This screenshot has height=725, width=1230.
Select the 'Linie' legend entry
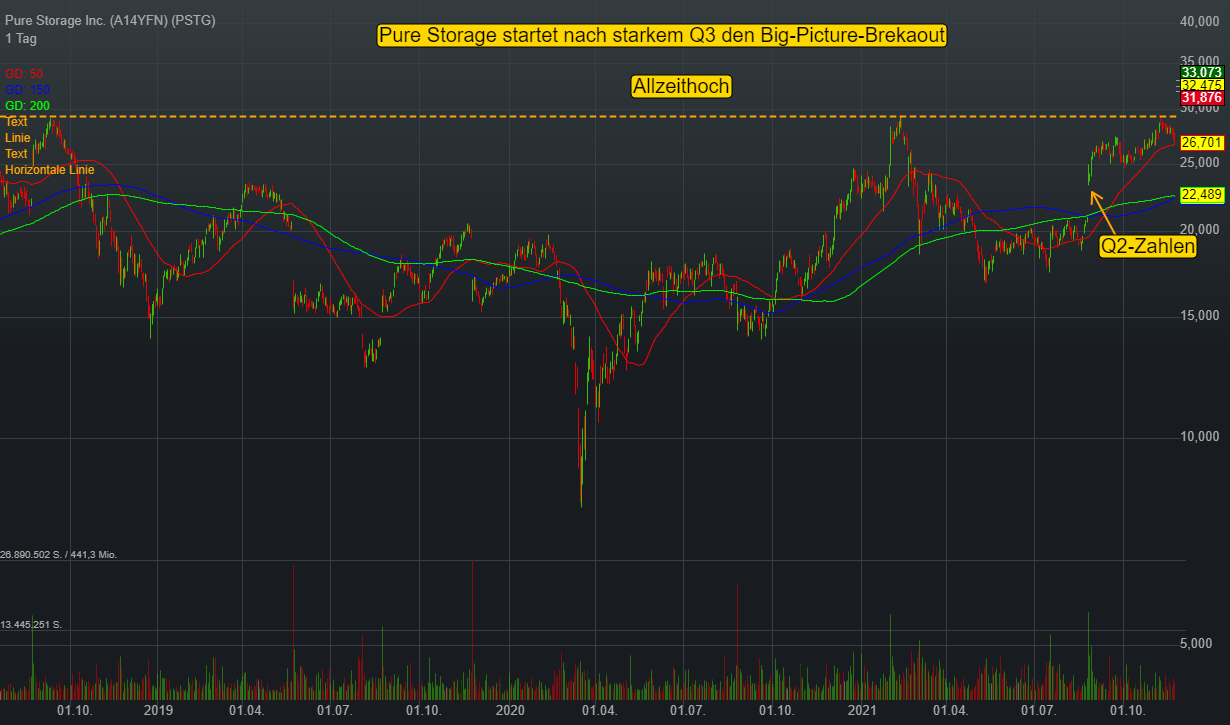tap(17, 138)
